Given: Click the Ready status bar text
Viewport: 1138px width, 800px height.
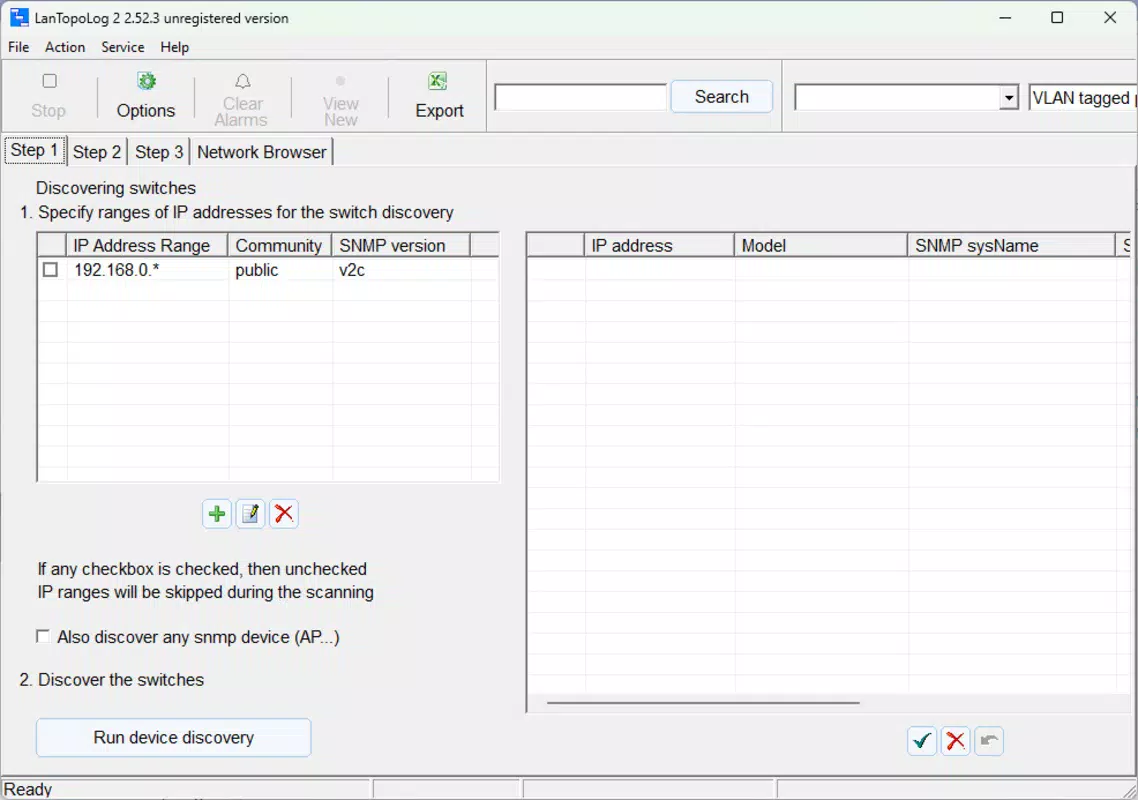Looking at the screenshot, I should [x=28, y=789].
